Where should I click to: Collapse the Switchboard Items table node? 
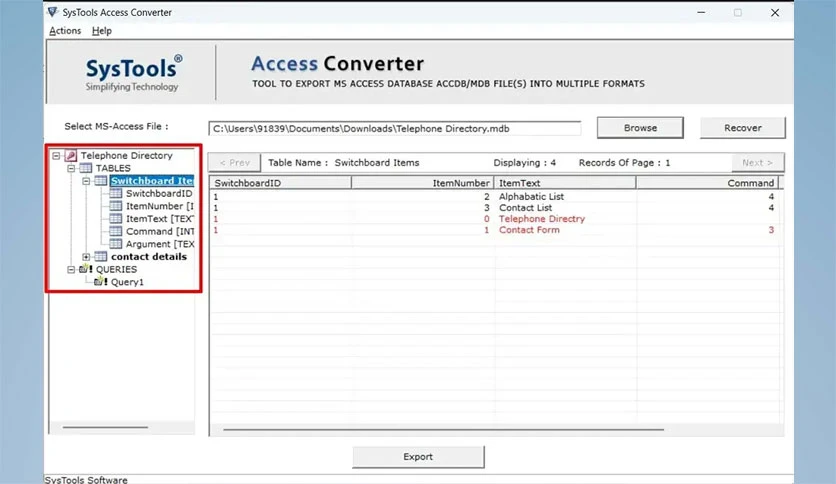86,181
